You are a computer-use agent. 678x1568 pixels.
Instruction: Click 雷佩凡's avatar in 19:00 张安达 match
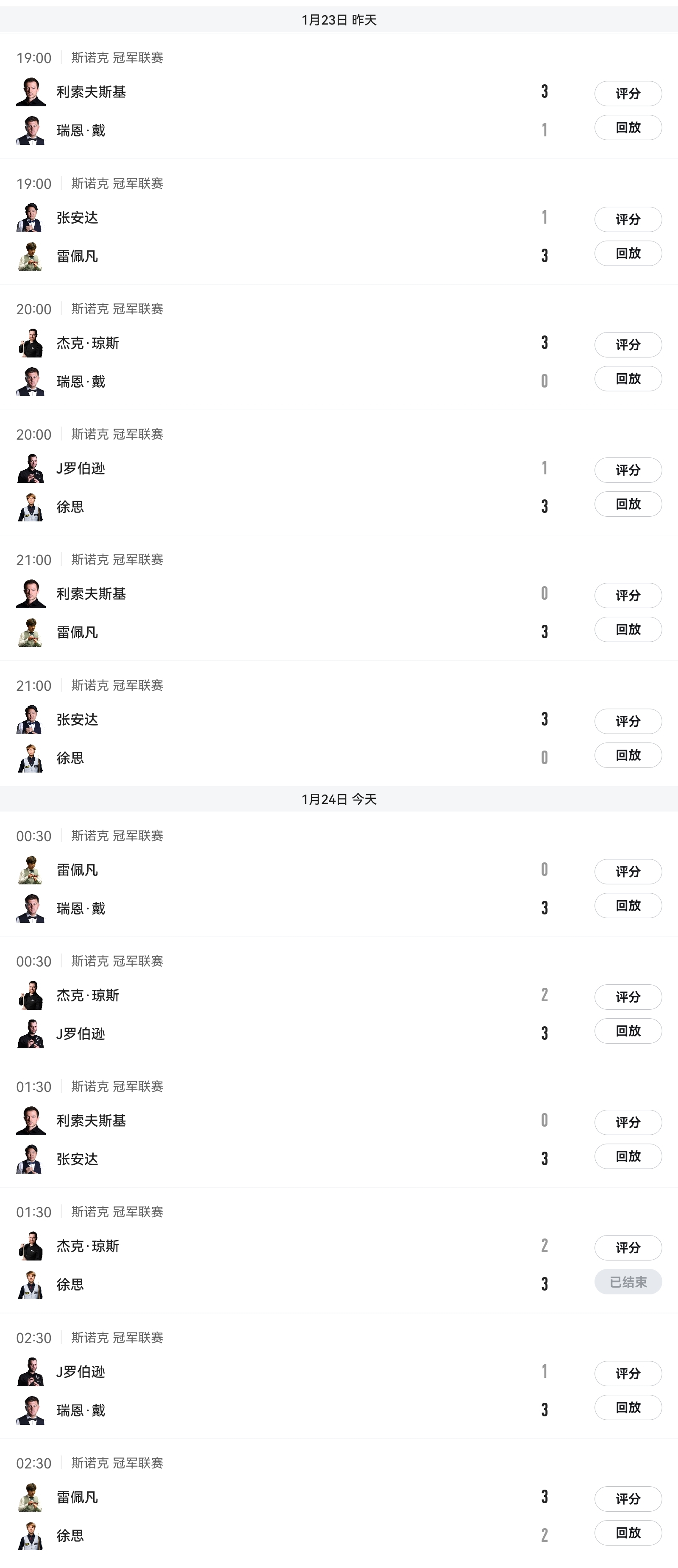(x=31, y=256)
